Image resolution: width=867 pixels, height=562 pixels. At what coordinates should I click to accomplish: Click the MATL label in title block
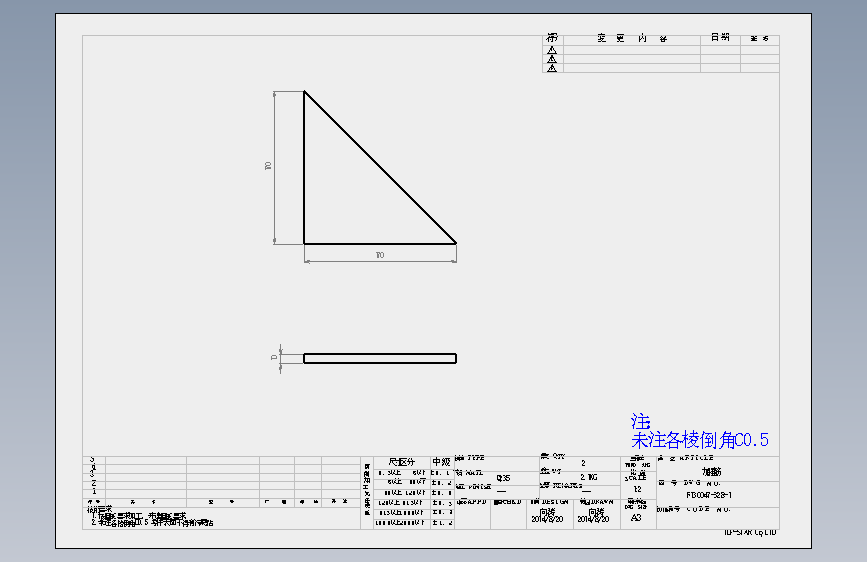pyautogui.click(x=474, y=473)
